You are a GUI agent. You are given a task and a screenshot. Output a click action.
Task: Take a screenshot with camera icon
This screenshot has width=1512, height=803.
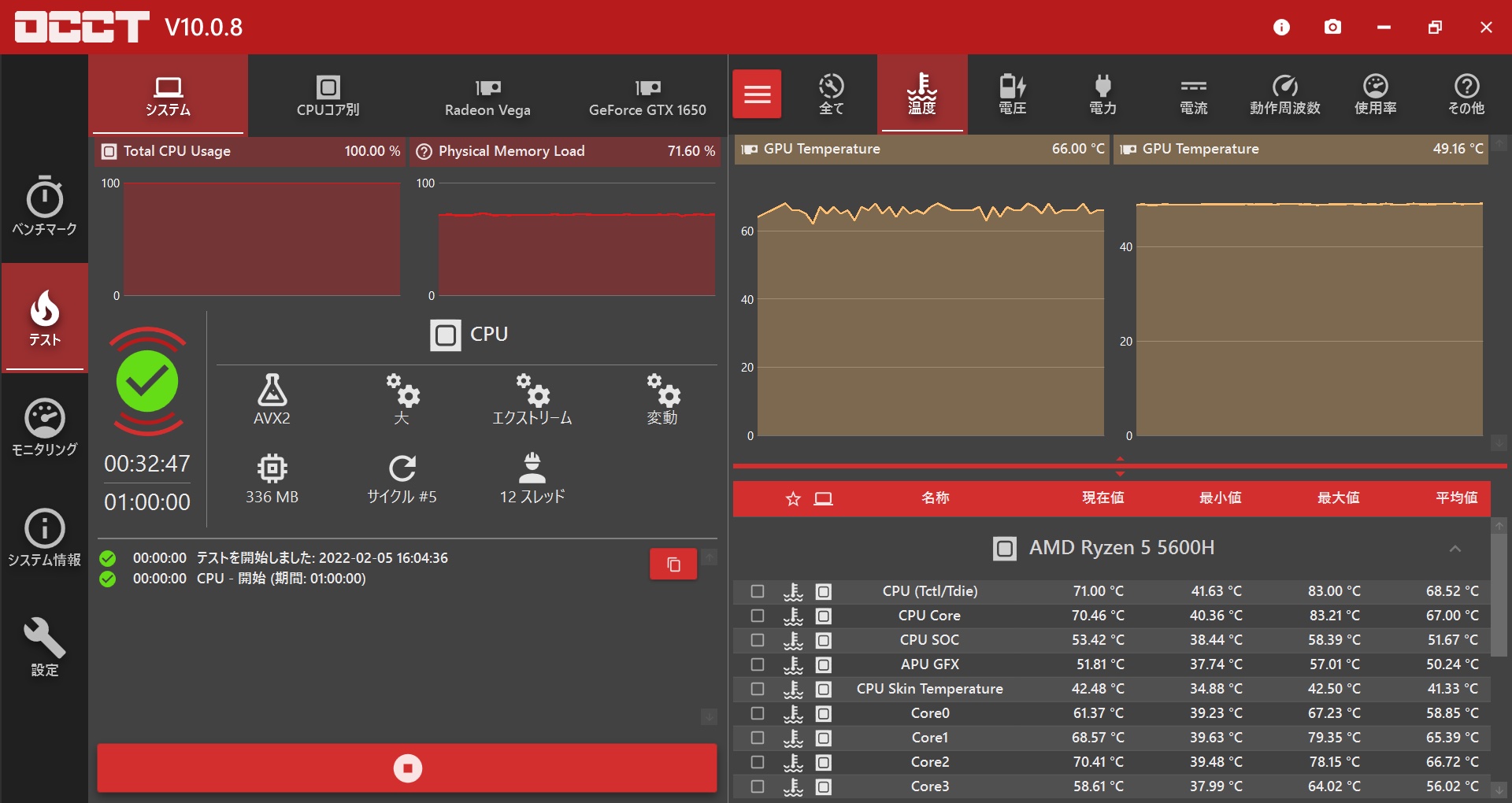(x=1332, y=28)
